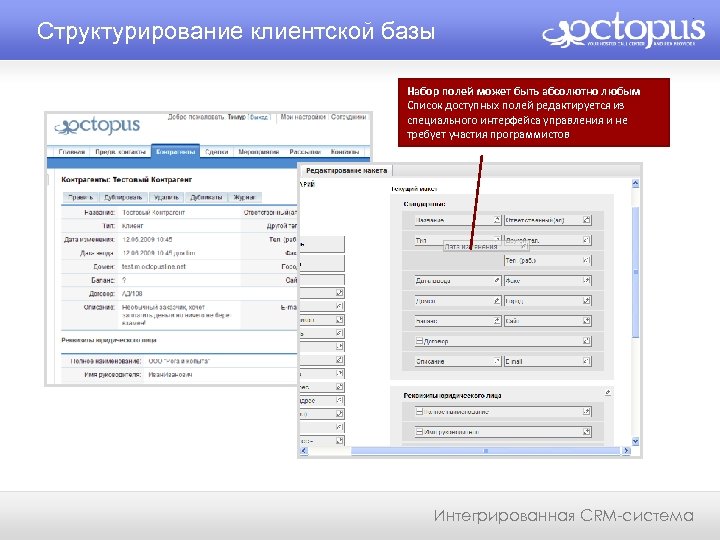This screenshot has height=540, width=720.
Task: Click the Договор value 'АД/108'
Action: (132, 293)
